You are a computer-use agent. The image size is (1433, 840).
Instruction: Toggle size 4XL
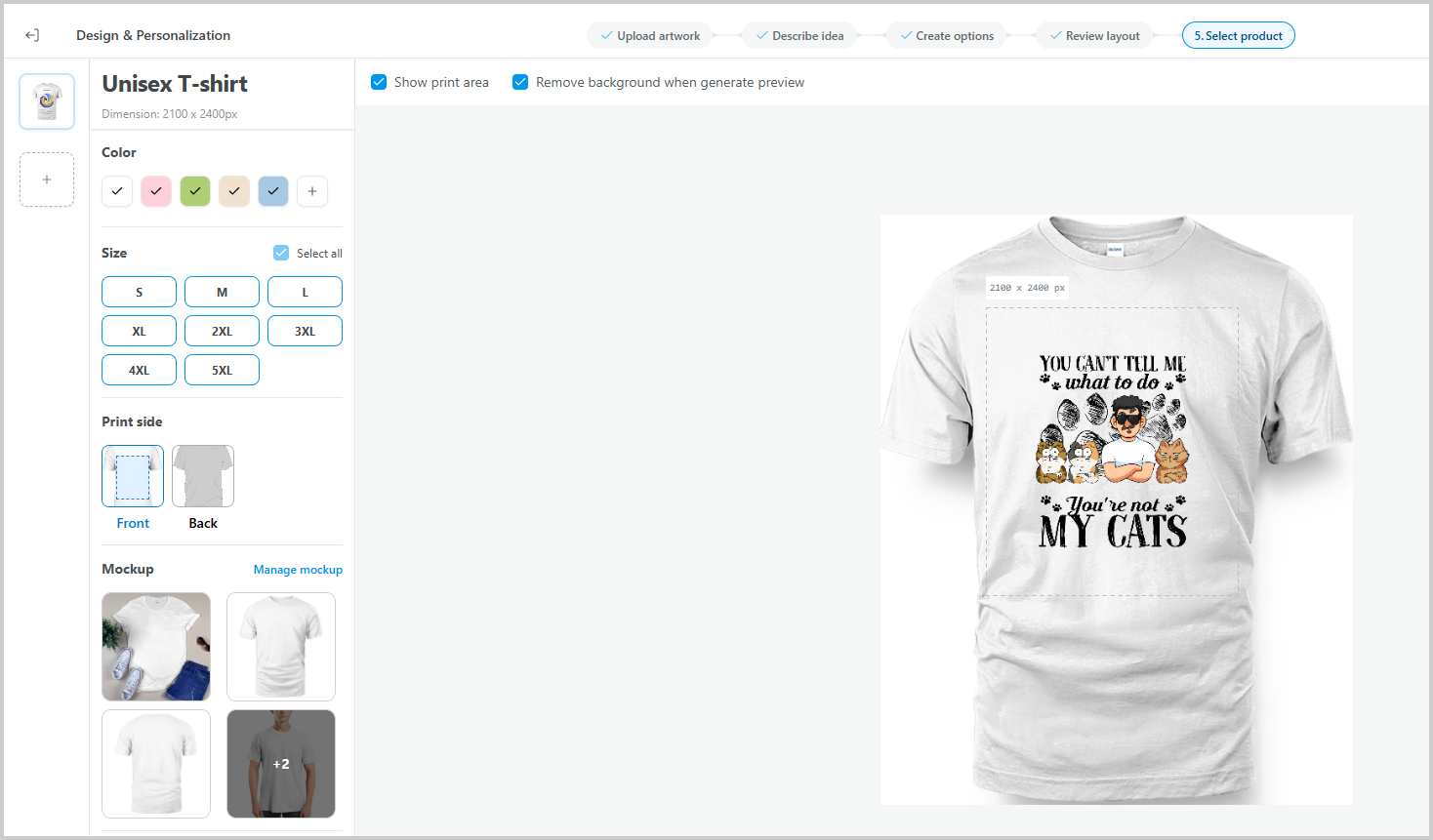(x=139, y=370)
